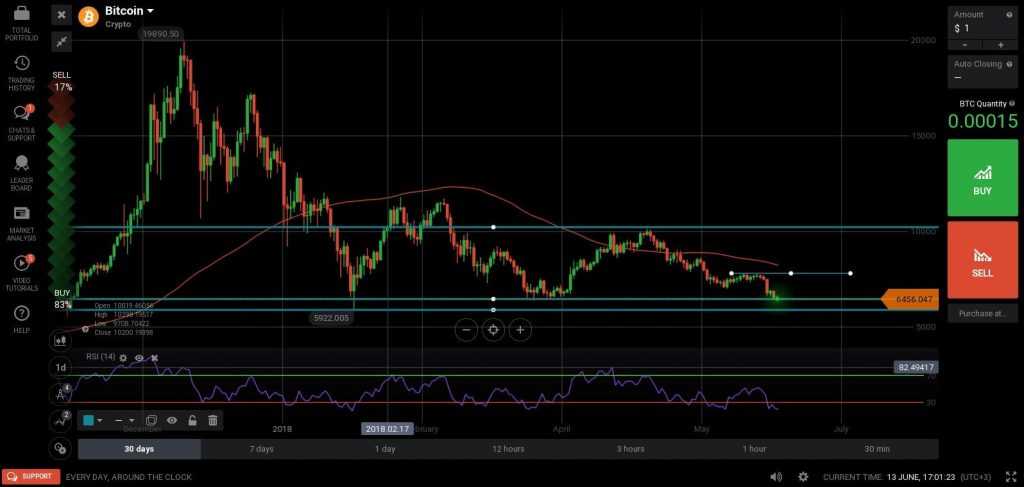Open the candlestick chart type button
This screenshot has height=487, width=1024.
click(x=61, y=339)
